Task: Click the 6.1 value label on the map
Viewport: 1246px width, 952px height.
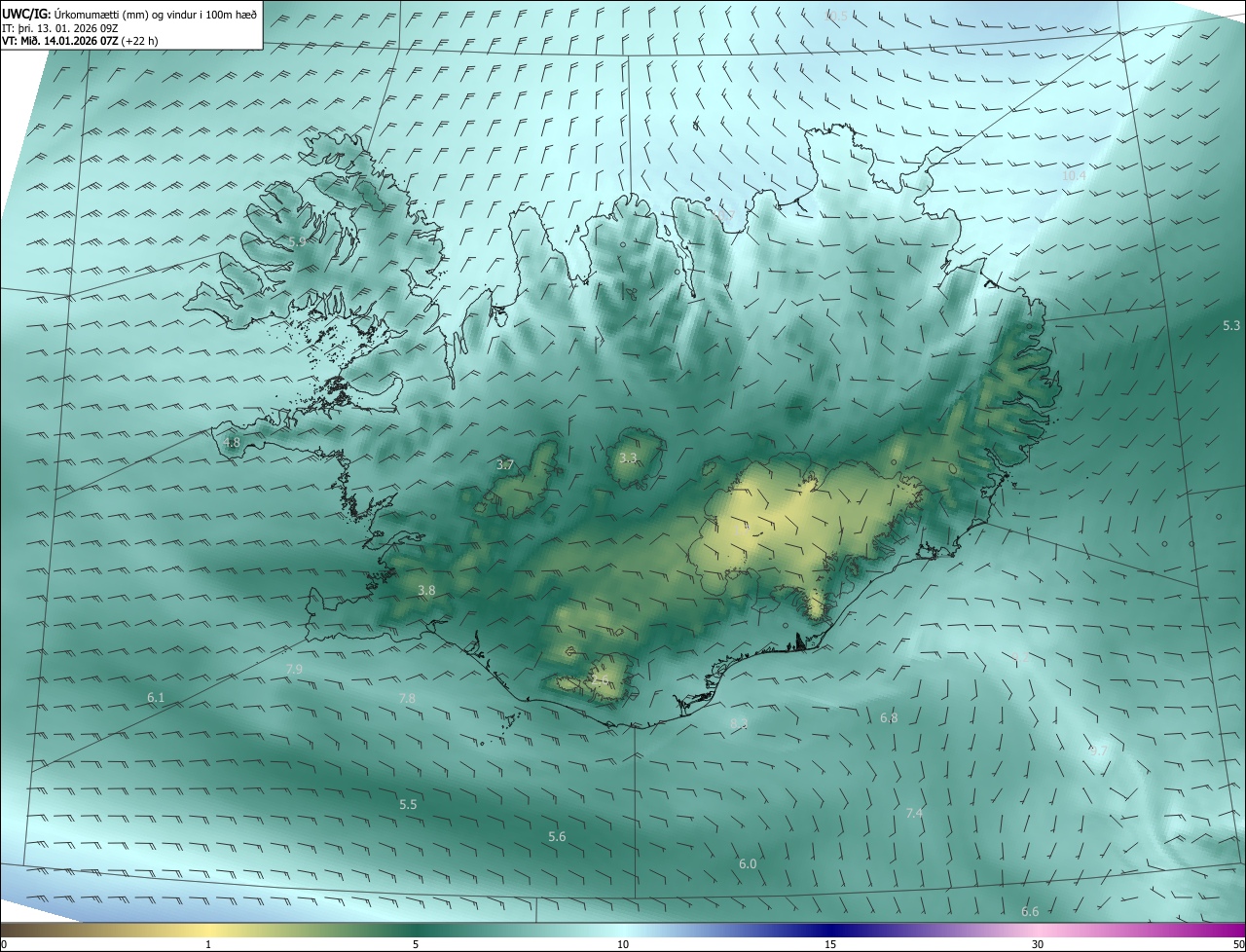Action: coord(156,697)
